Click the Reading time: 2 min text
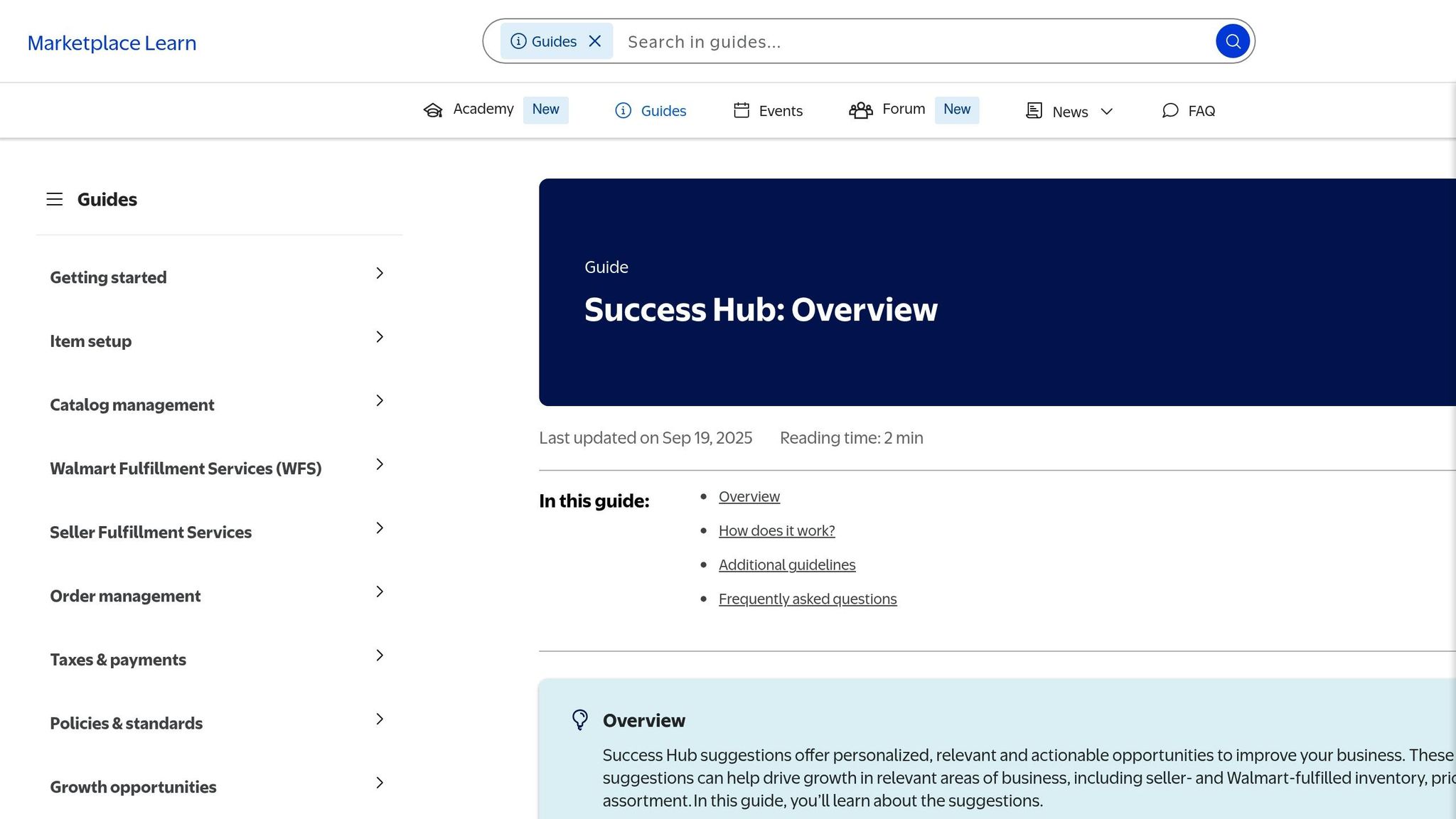Image resolution: width=1456 pixels, height=819 pixels. pos(852,438)
